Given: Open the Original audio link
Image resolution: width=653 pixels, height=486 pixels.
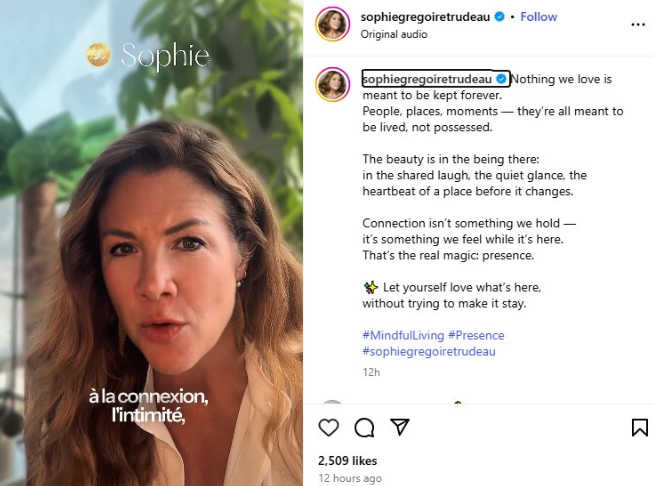Looking at the screenshot, I should point(393,34).
